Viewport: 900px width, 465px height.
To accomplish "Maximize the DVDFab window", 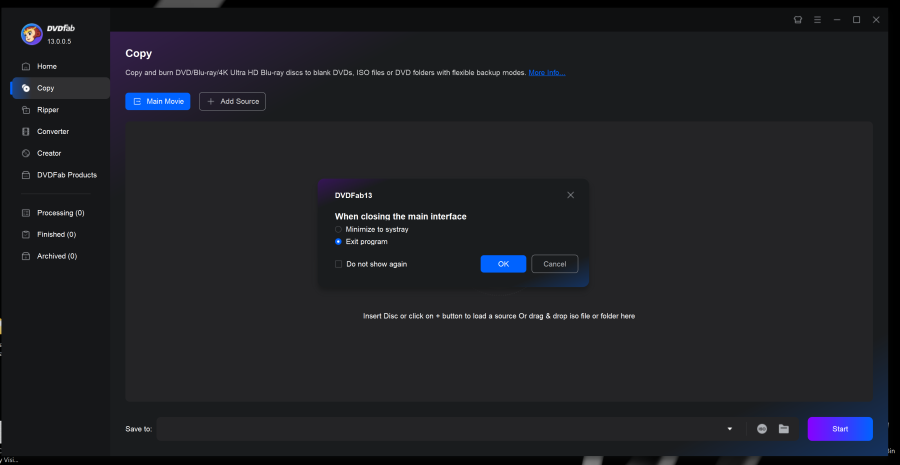I will click(x=856, y=20).
